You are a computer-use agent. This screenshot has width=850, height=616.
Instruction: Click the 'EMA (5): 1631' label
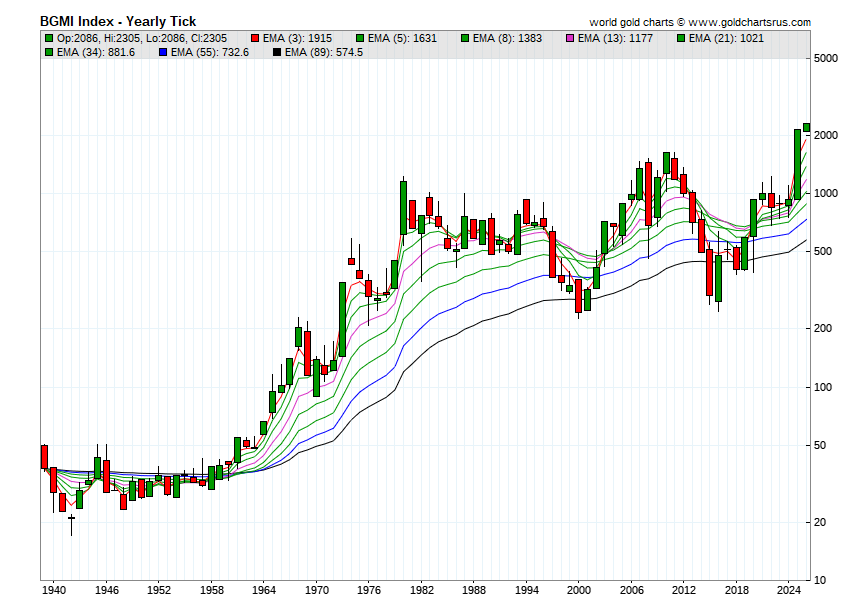[402, 38]
